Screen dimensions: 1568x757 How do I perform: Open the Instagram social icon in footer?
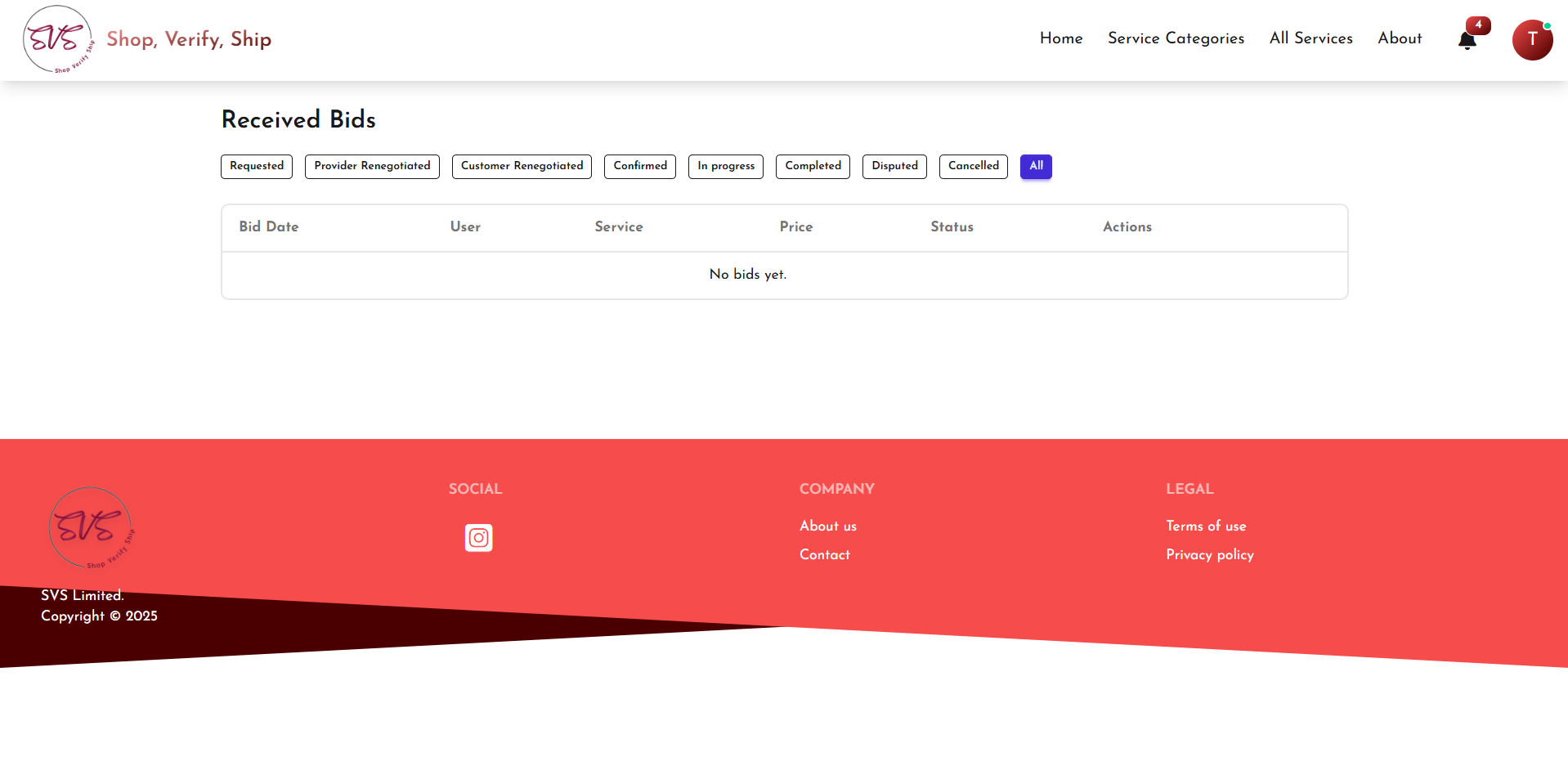click(478, 538)
